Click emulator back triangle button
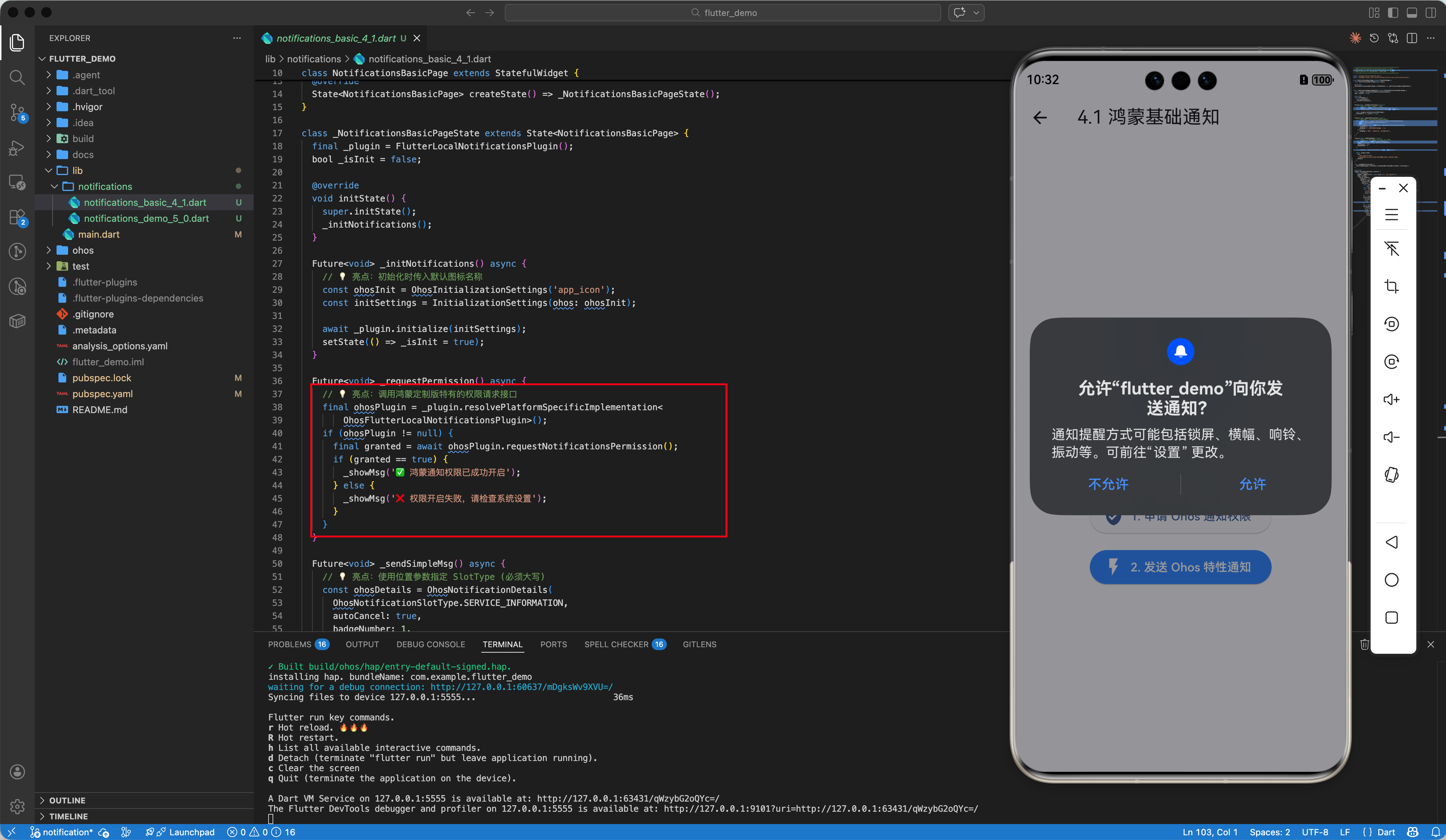 (x=1391, y=542)
